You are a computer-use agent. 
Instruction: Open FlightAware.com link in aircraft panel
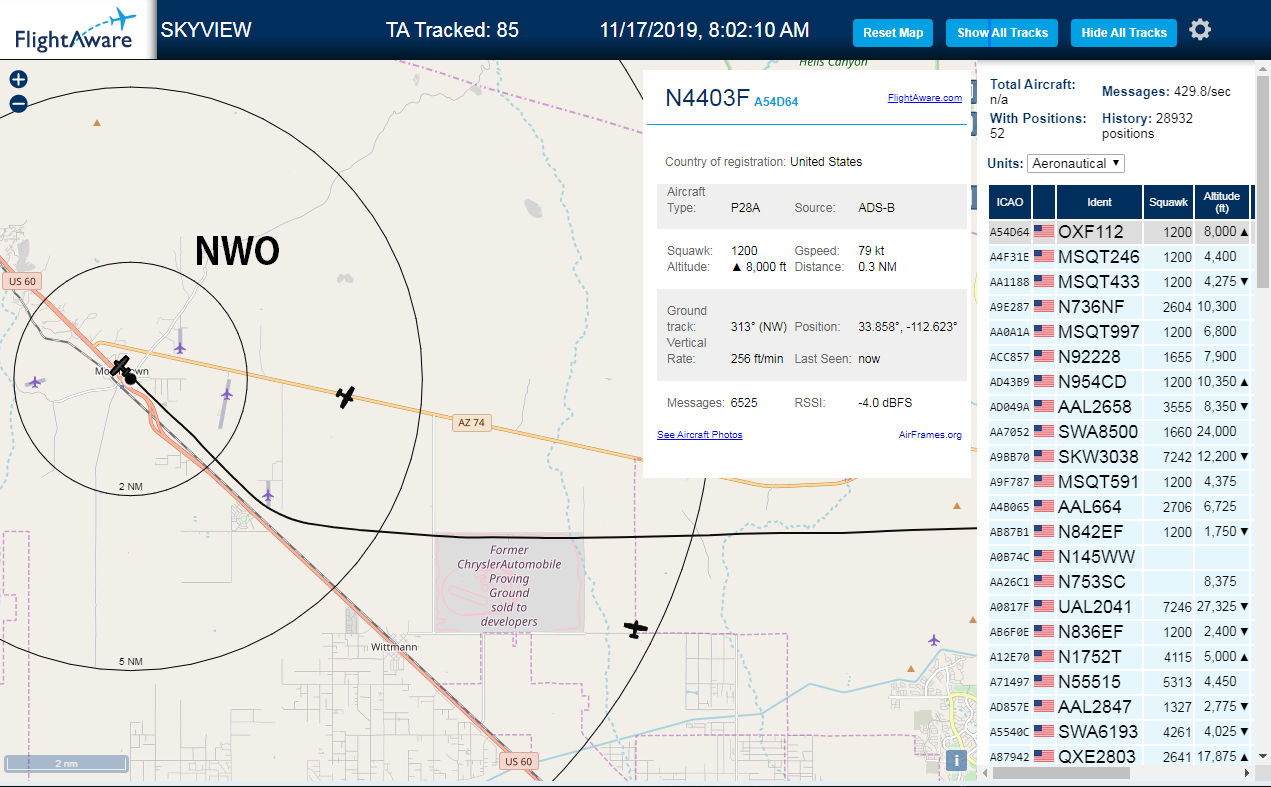tap(924, 98)
